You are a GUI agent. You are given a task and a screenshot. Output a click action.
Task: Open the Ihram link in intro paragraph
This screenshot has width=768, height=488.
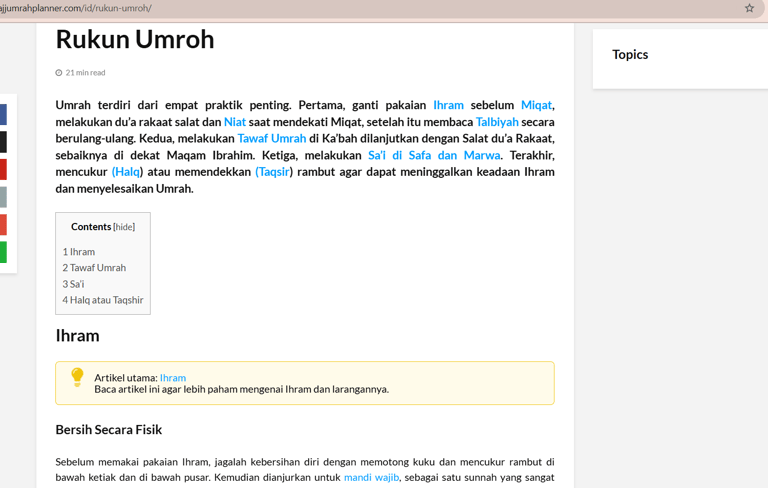pos(448,105)
